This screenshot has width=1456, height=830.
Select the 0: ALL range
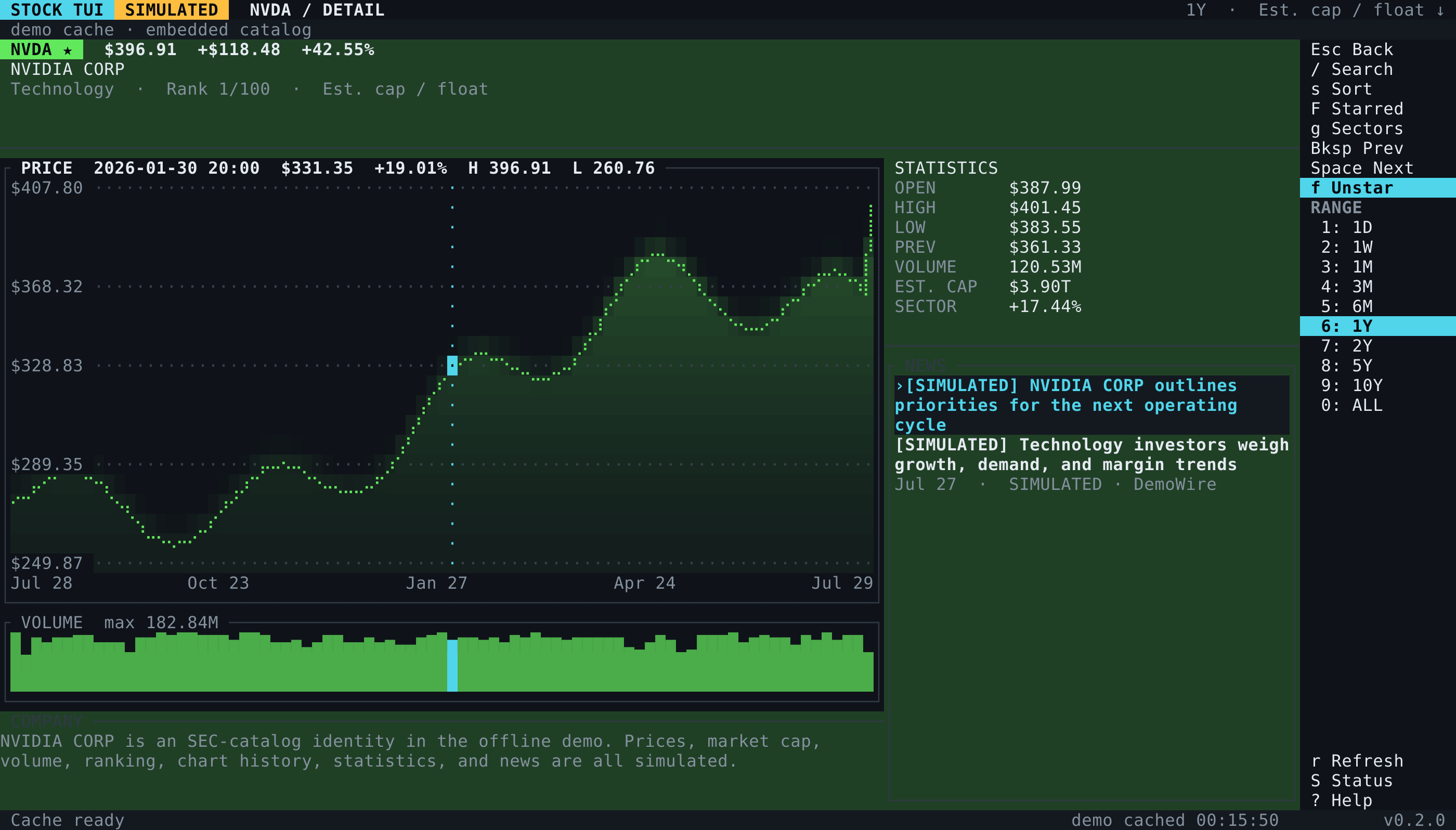[1351, 405]
